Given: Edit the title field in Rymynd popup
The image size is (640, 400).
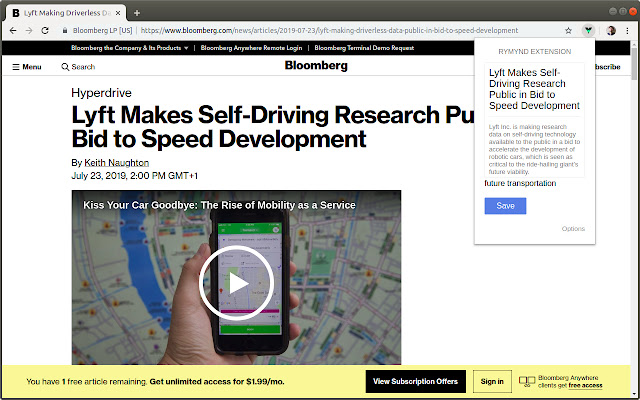Looking at the screenshot, I should (533, 89).
